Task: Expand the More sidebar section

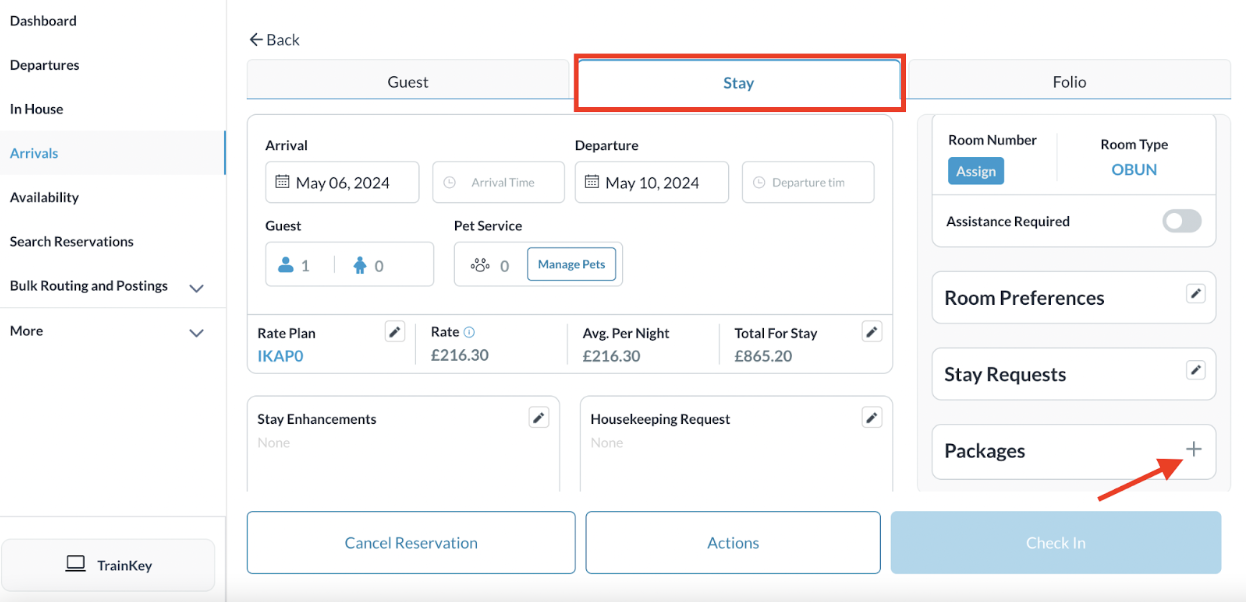Action: 197,333
